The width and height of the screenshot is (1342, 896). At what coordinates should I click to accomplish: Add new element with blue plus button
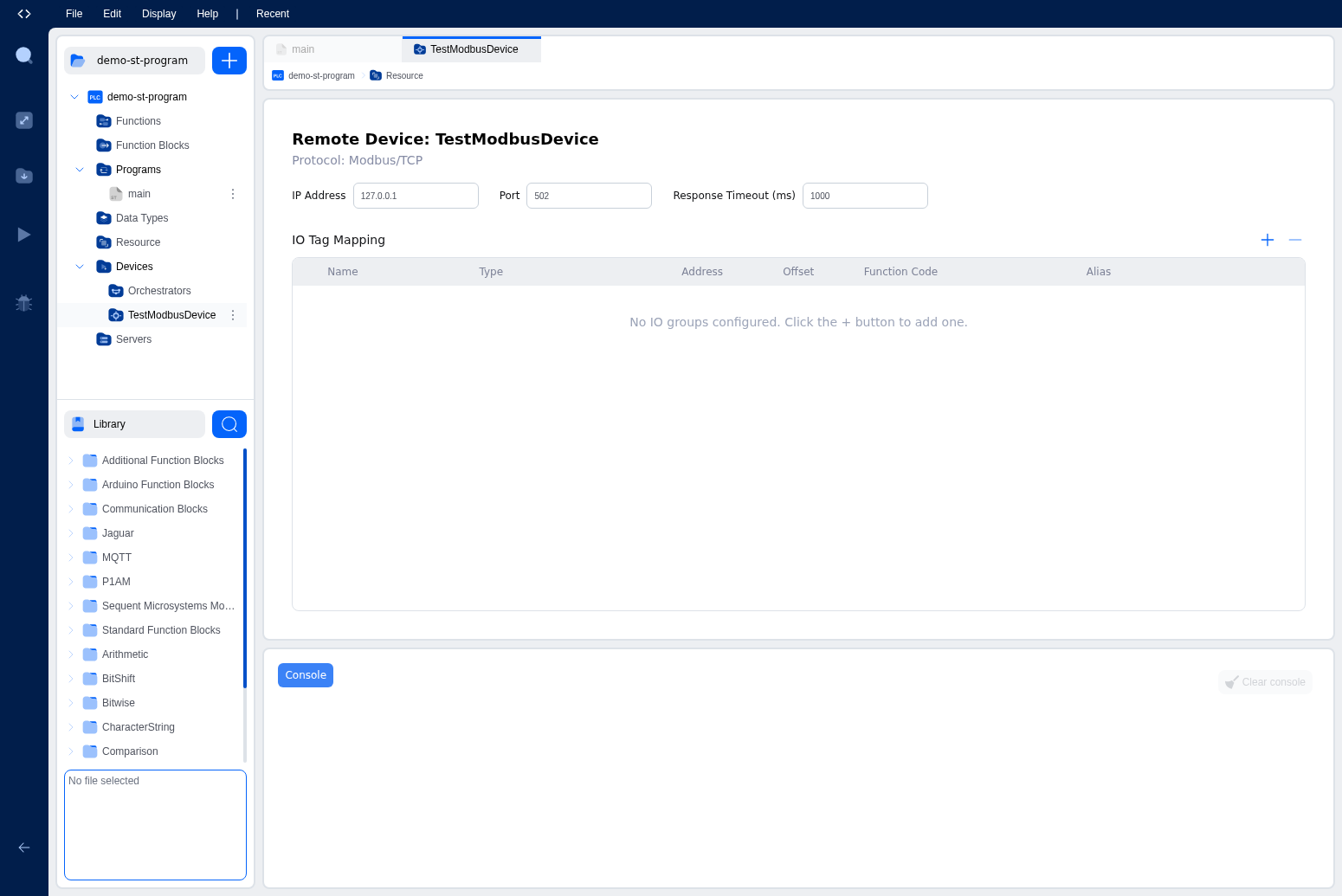[229, 61]
